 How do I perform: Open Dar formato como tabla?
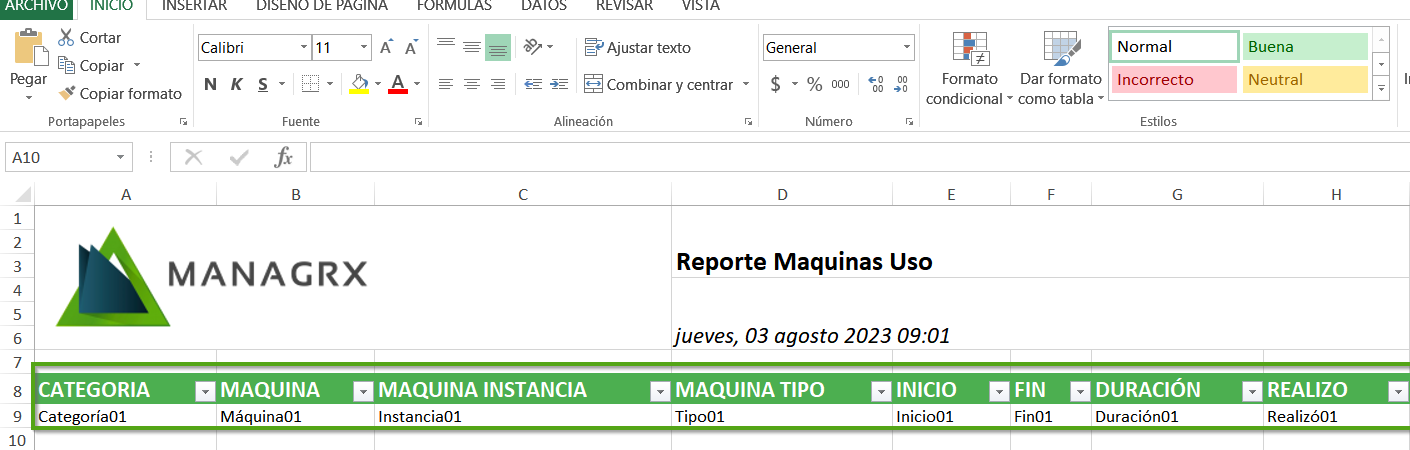pos(1061,68)
